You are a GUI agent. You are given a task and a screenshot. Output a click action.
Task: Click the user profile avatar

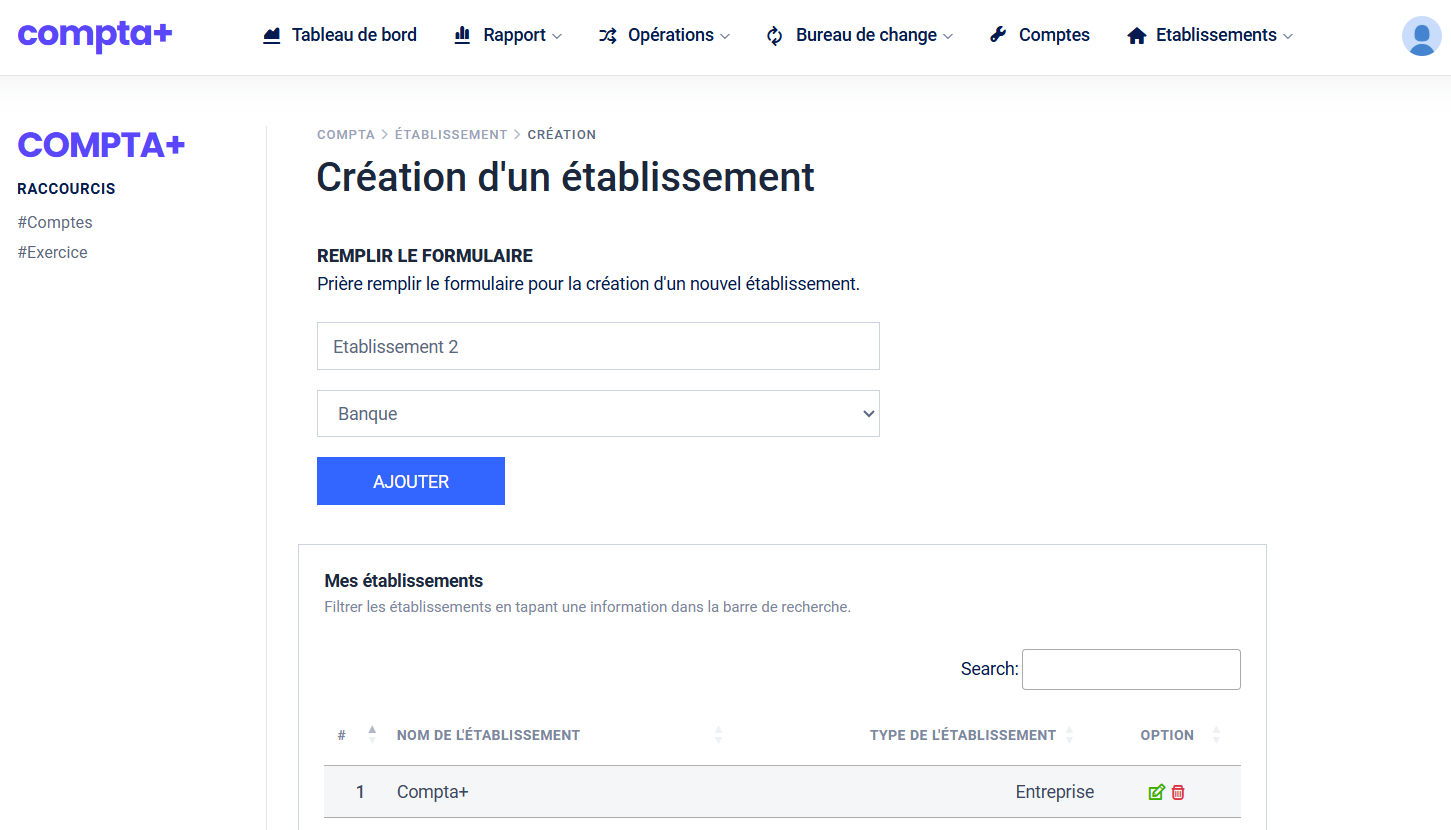pos(1421,36)
